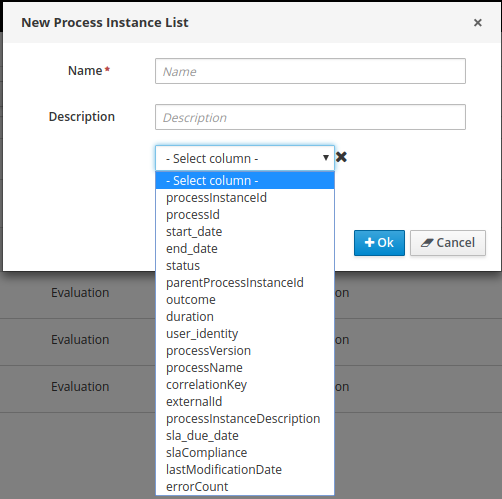Viewport: 502px width, 499px height.
Task: Select processVersion option
Action: click(245, 351)
